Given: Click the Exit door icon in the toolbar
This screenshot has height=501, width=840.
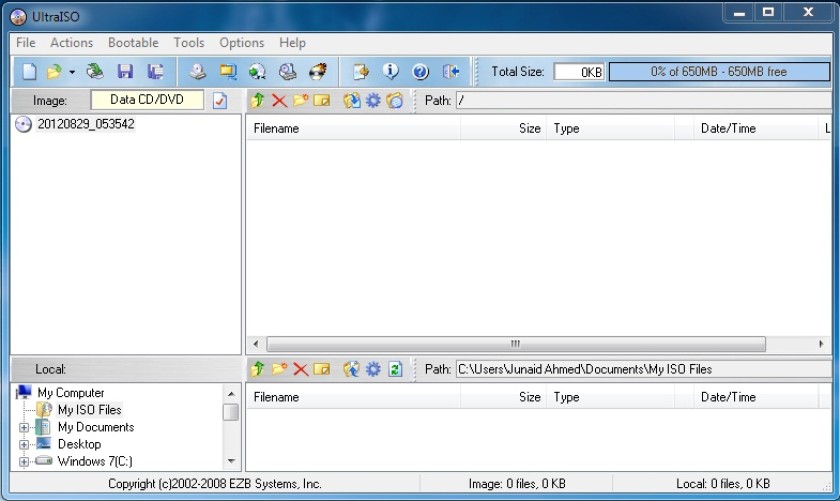Looking at the screenshot, I should [451, 71].
